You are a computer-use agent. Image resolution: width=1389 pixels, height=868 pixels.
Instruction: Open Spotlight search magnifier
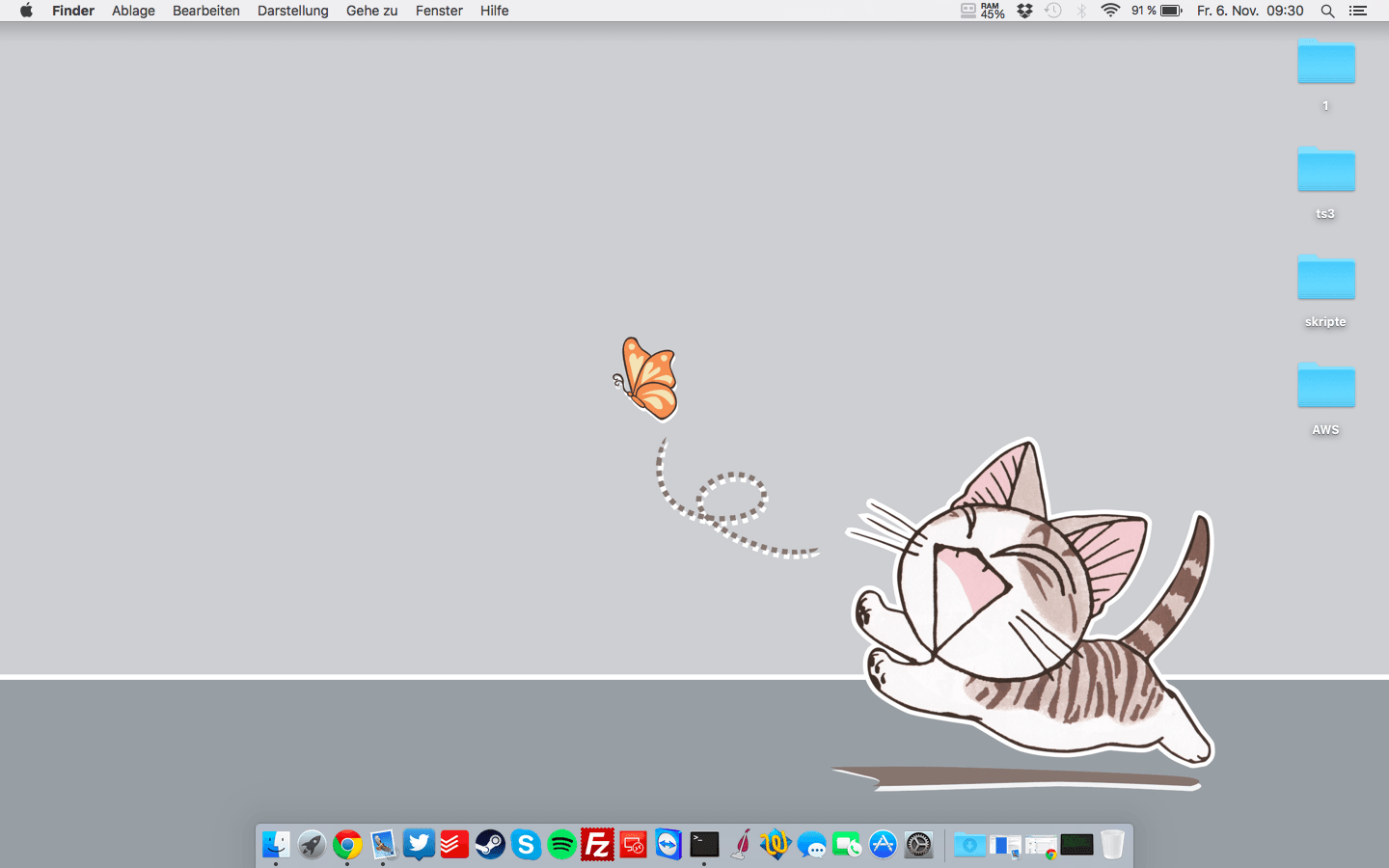[x=1327, y=11]
